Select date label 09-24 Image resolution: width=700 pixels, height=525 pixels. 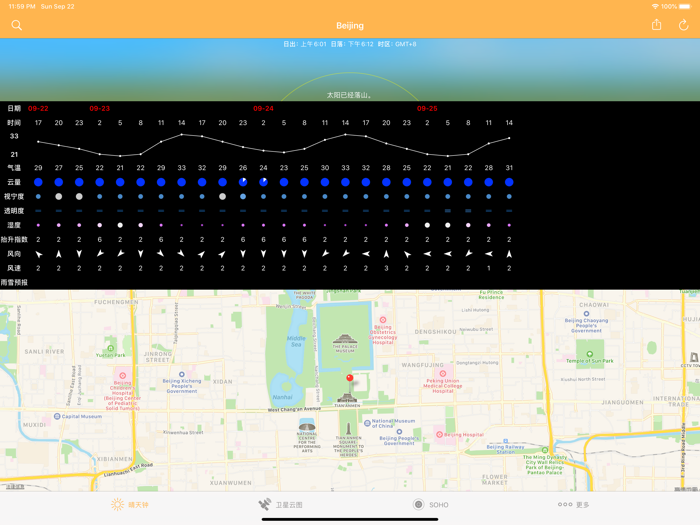point(263,108)
